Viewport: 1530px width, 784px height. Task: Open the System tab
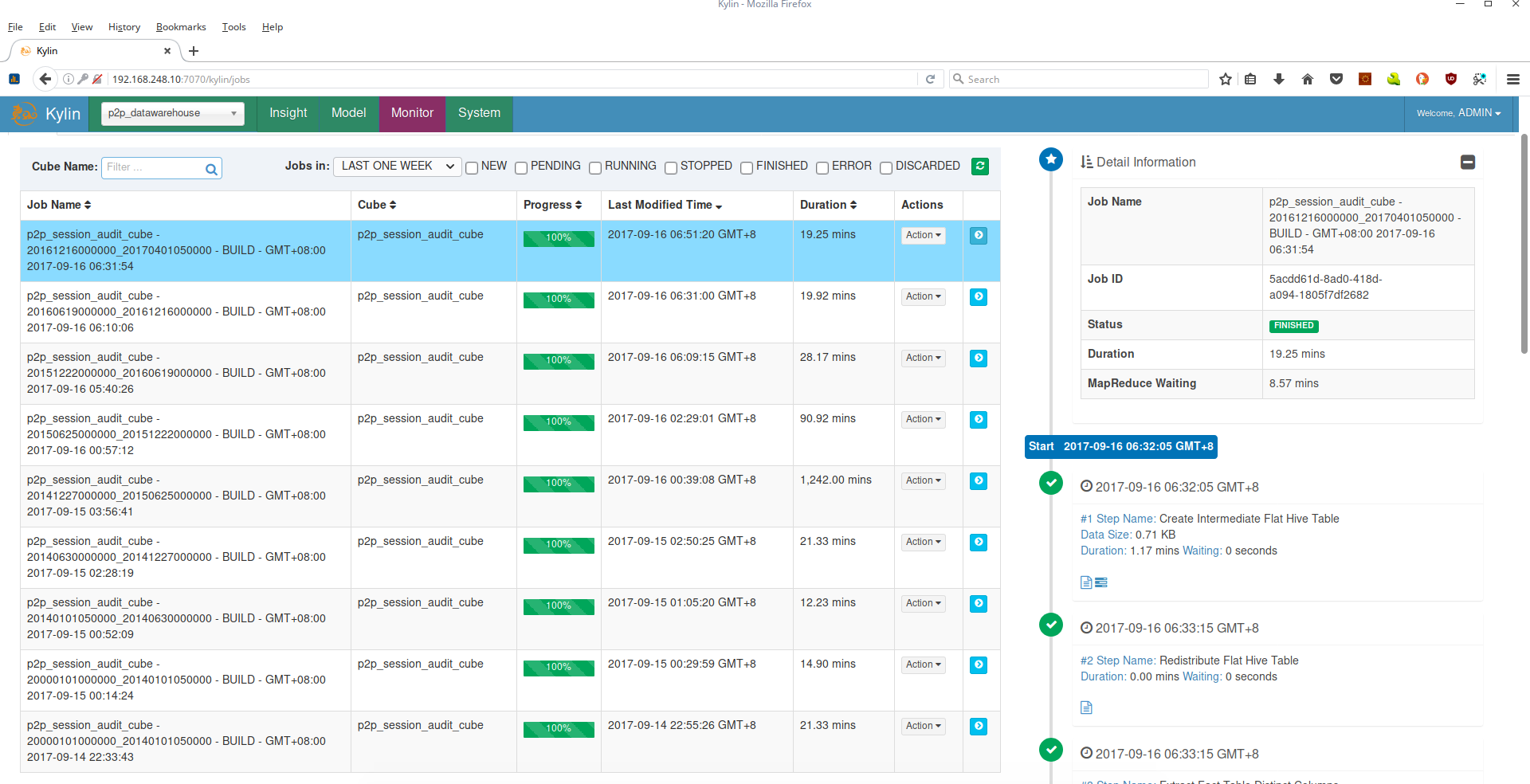(479, 113)
